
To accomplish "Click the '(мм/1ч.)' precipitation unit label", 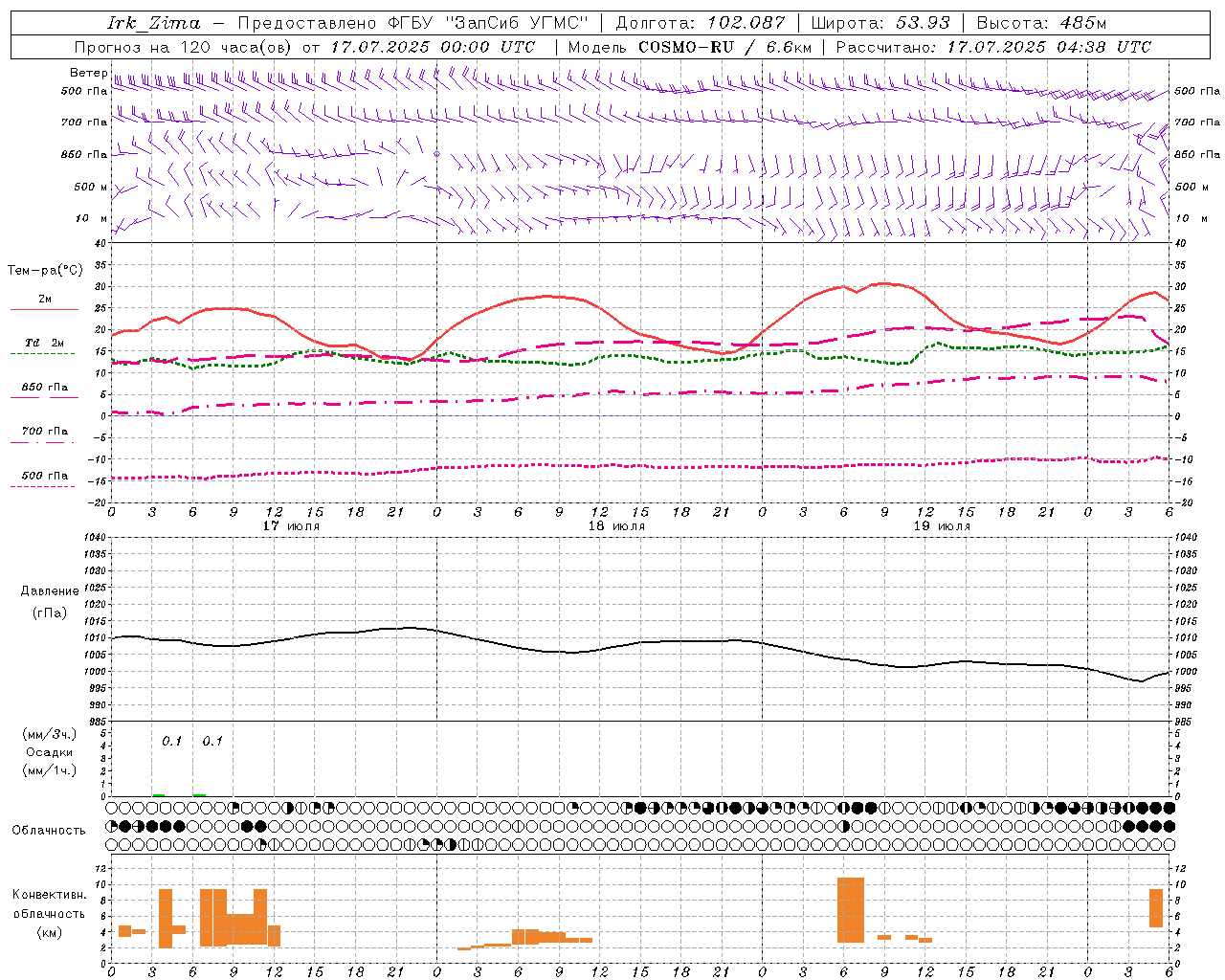I will coord(49,770).
